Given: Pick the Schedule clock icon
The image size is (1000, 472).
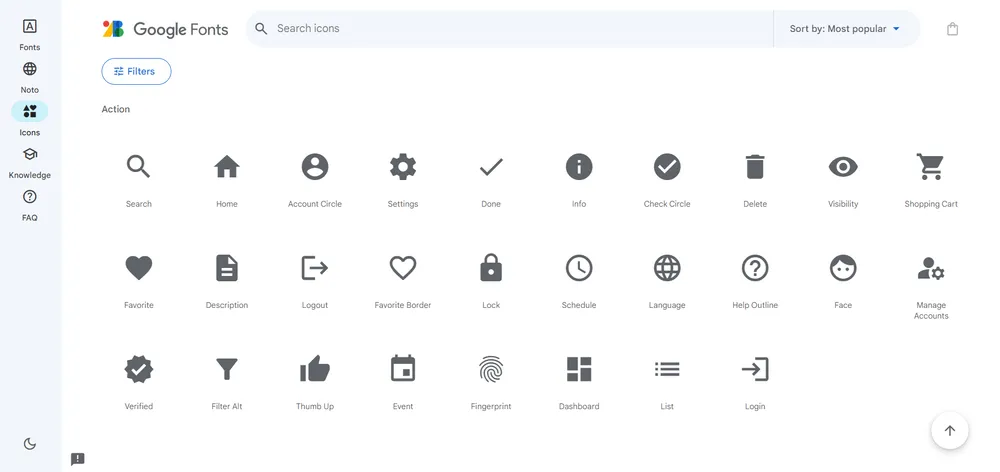Looking at the screenshot, I should [579, 268].
